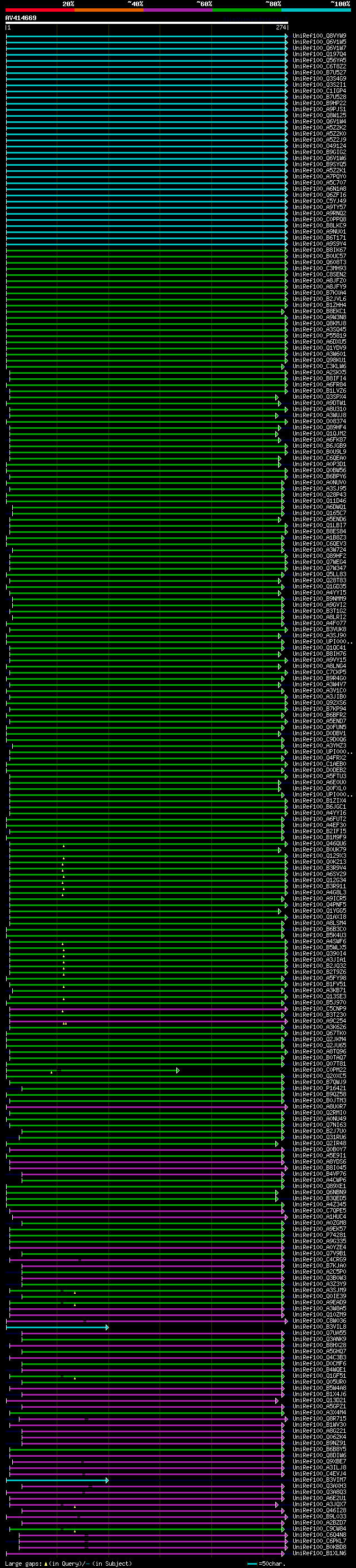
Task: Select label UniRef100_A7PQY0
Action: [319, 176]
